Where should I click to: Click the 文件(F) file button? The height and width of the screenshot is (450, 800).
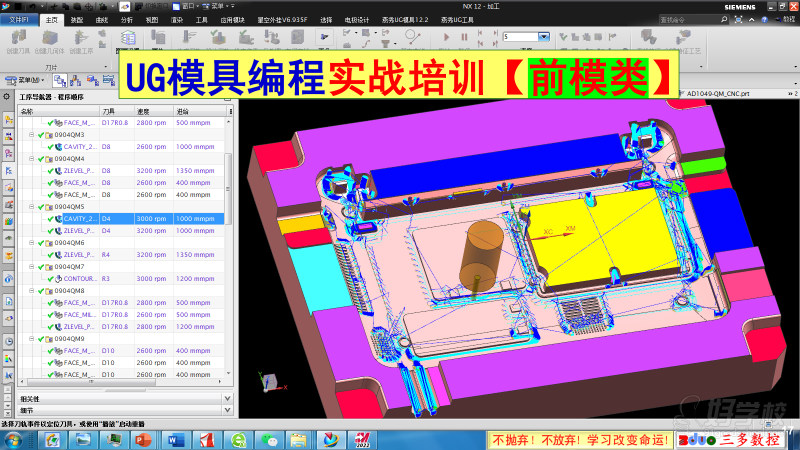click(21, 19)
